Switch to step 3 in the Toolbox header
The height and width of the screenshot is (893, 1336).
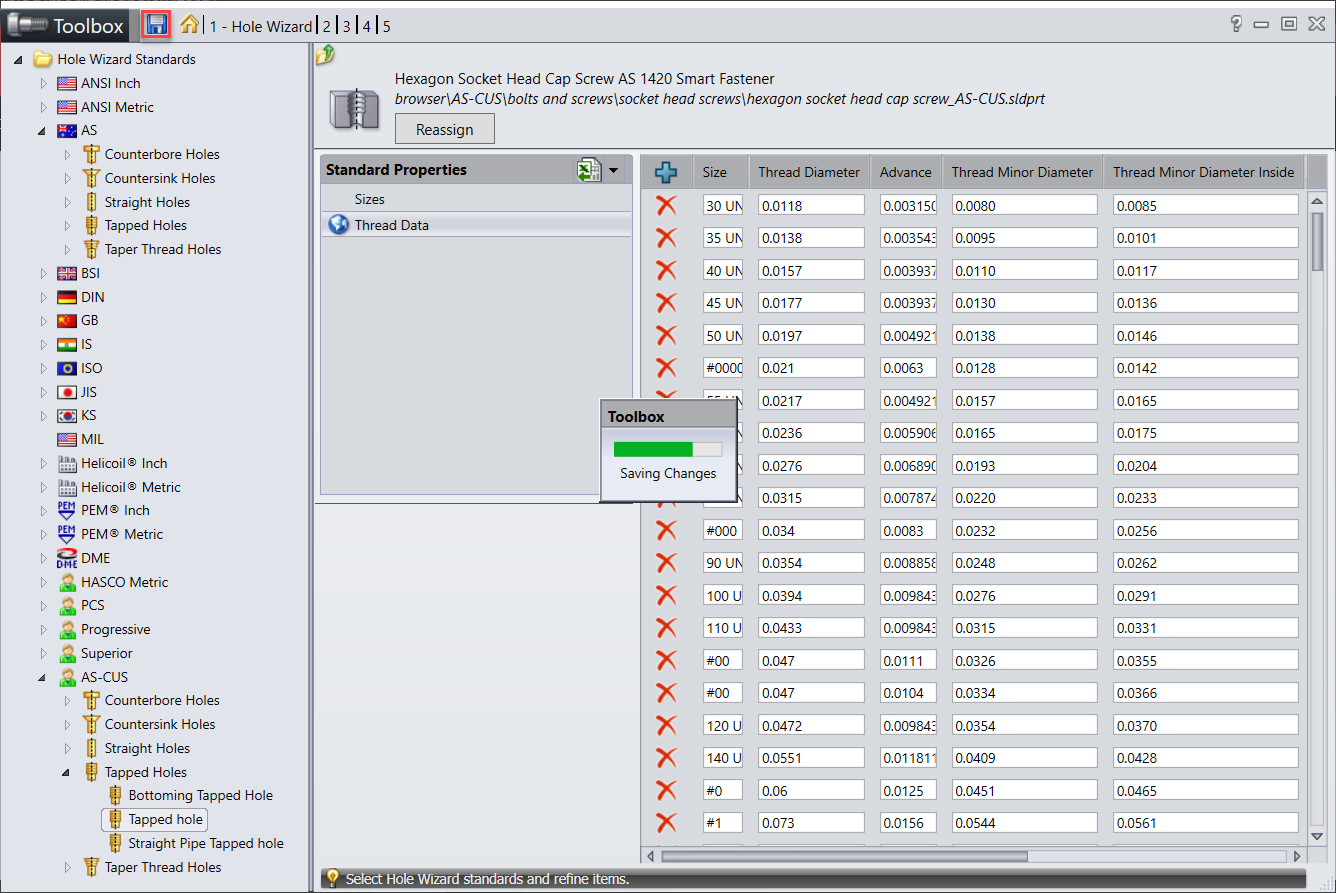pos(346,26)
